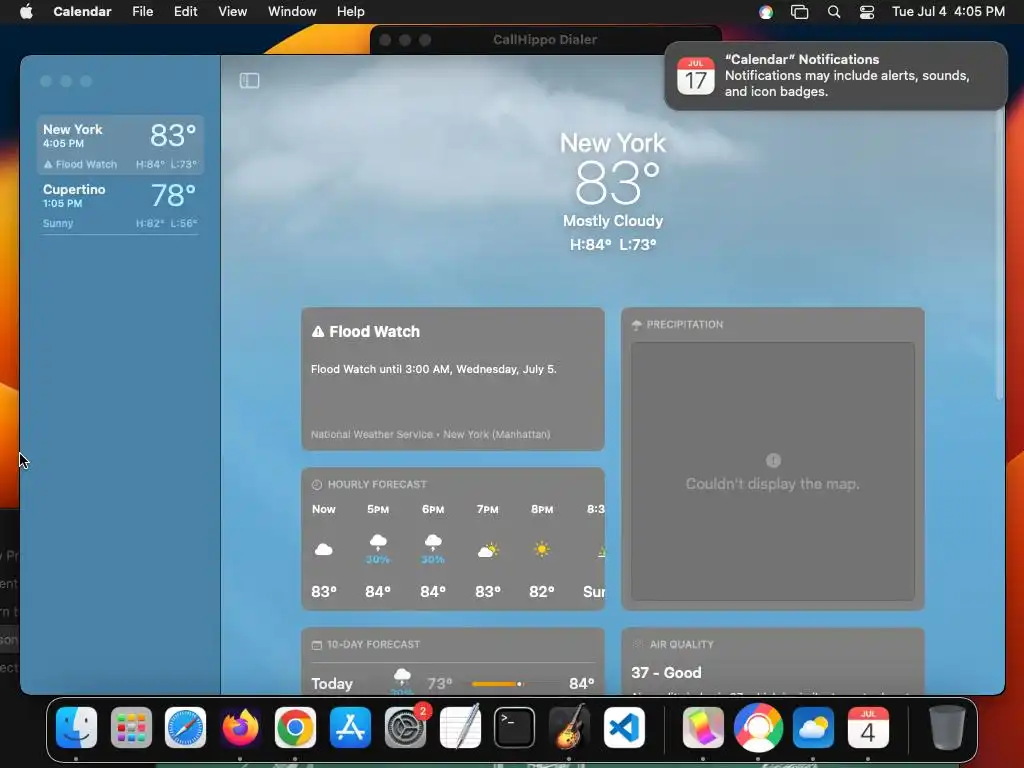
Task: Open Calendar app from the Dock
Action: point(868,727)
